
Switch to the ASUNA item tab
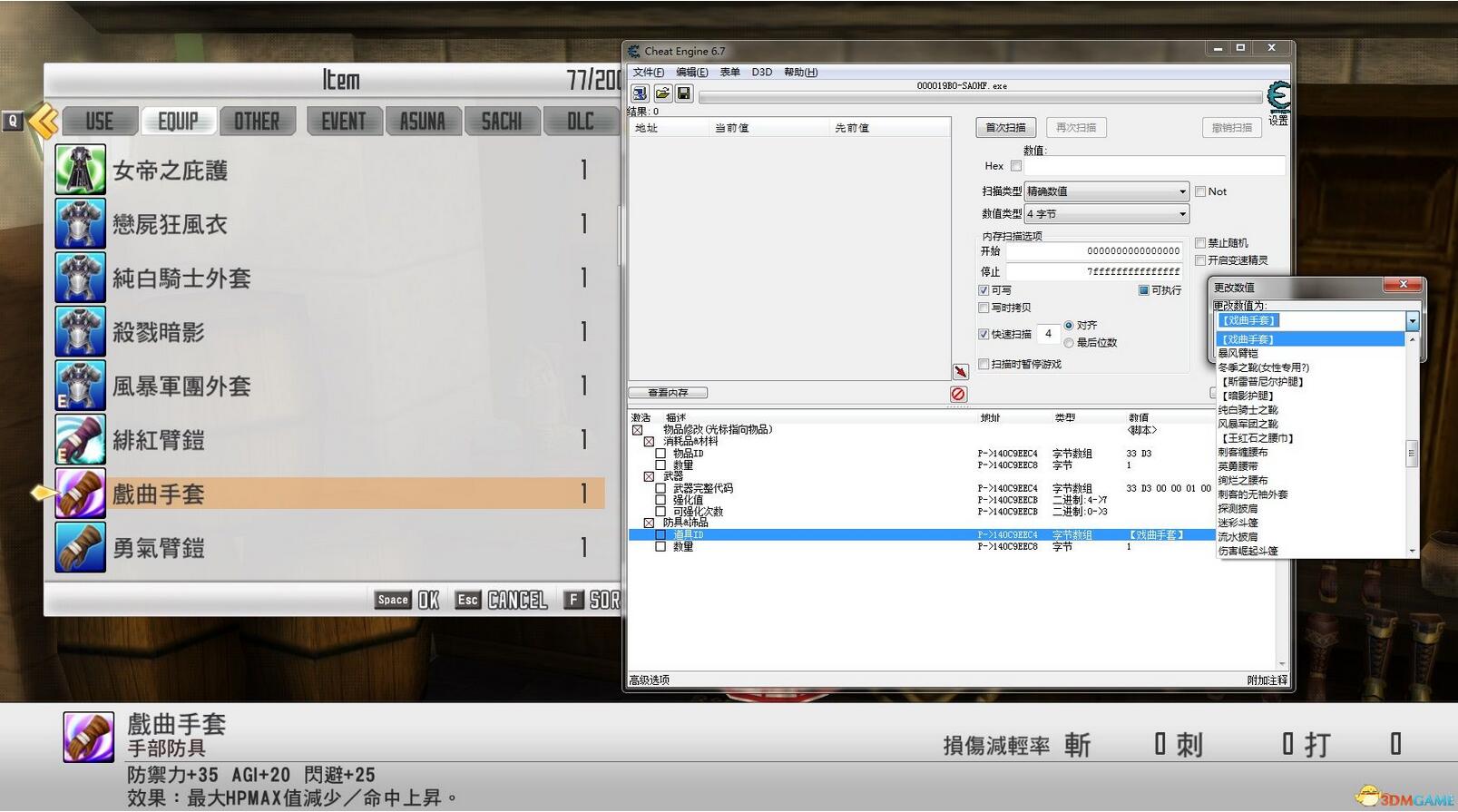coord(423,122)
